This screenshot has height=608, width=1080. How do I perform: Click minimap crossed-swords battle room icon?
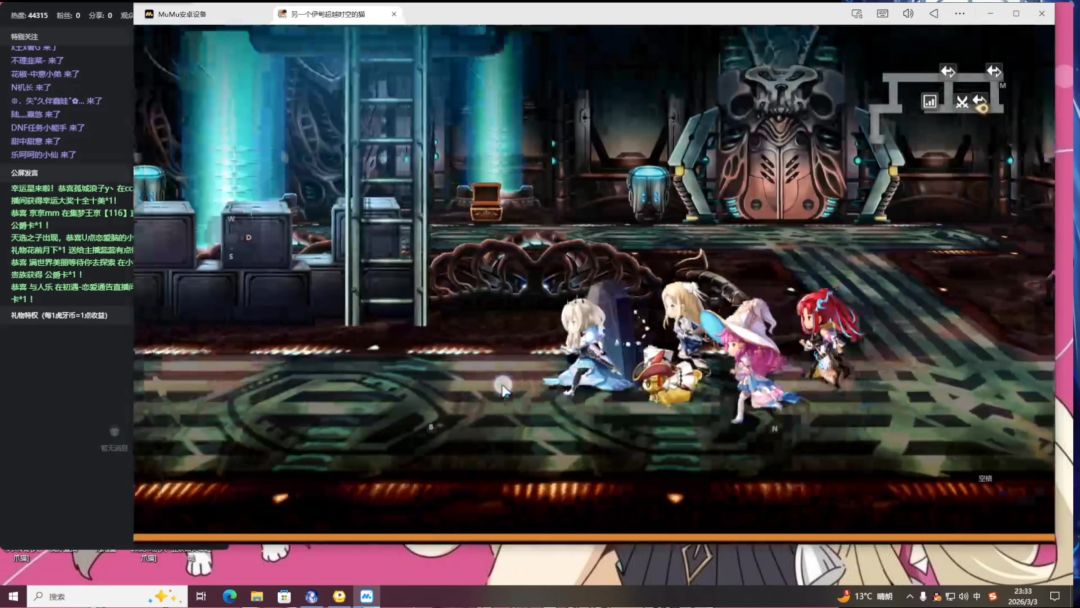coord(962,103)
